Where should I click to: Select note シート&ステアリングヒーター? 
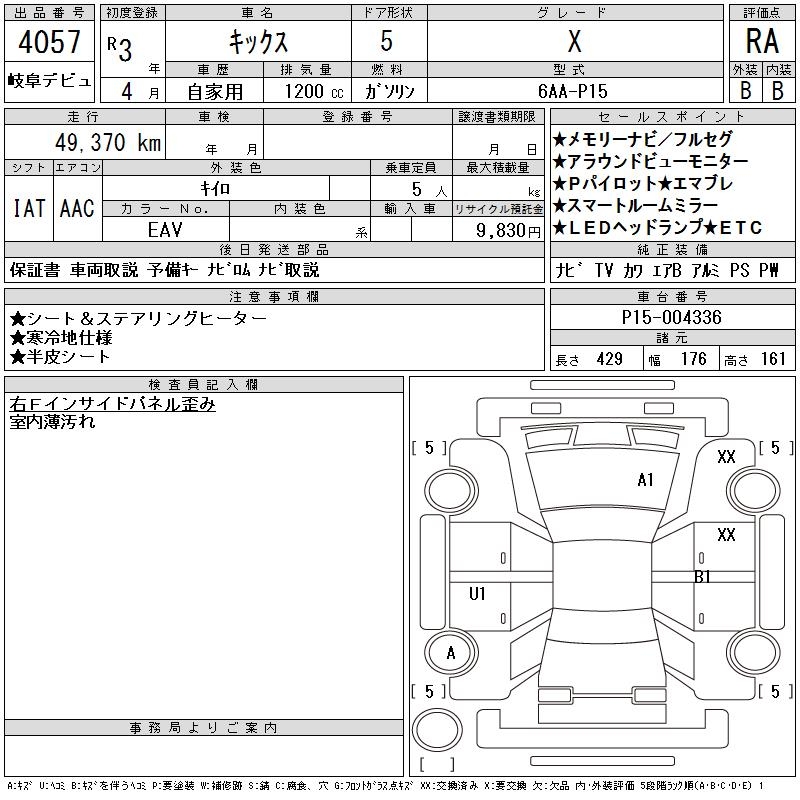(x=138, y=318)
